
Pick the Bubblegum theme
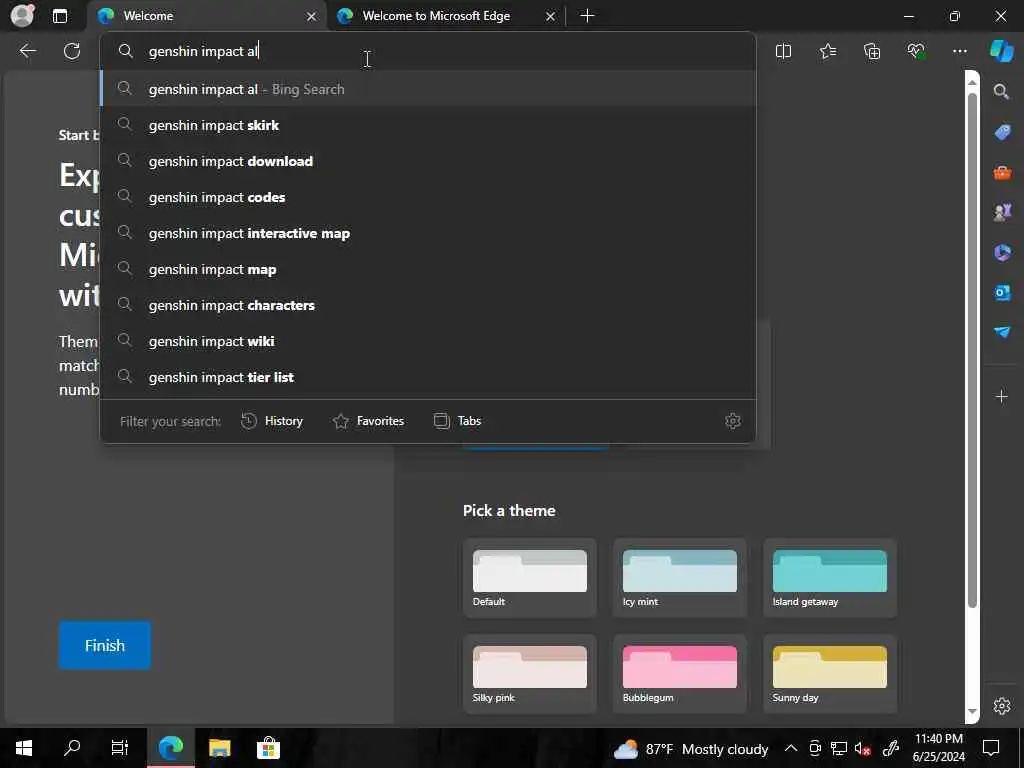(679, 674)
